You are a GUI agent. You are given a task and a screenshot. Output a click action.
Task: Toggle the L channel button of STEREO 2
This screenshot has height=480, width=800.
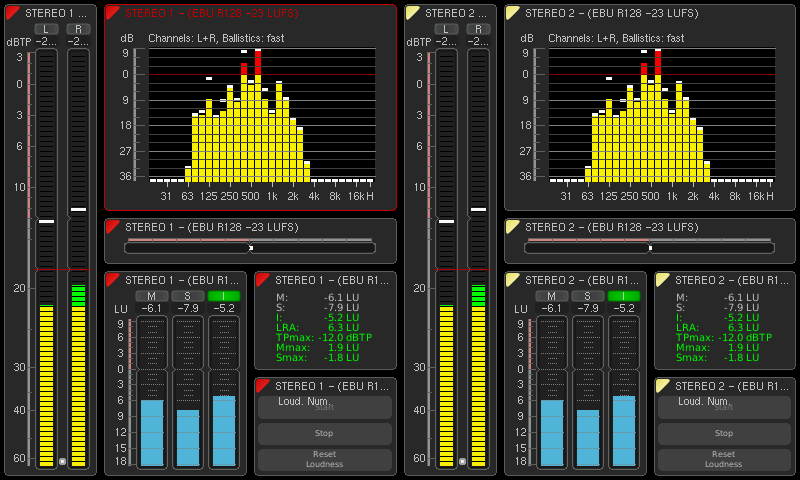coord(446,29)
